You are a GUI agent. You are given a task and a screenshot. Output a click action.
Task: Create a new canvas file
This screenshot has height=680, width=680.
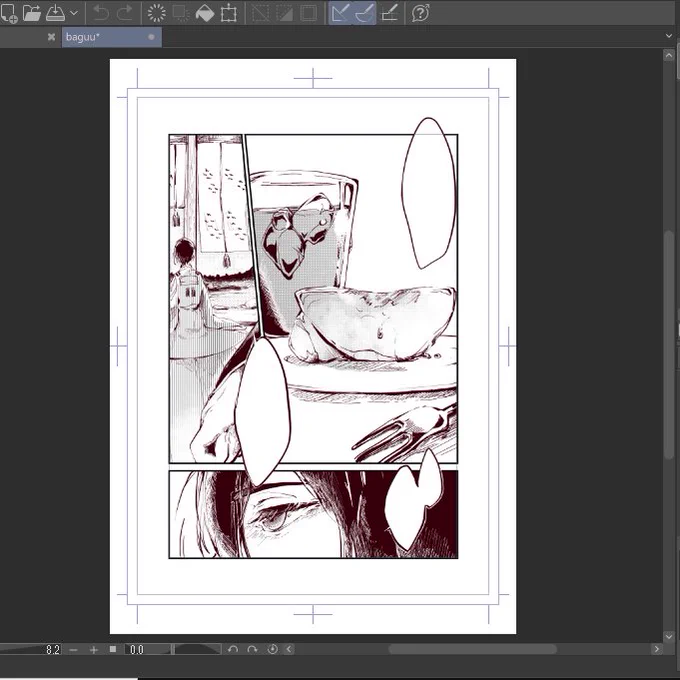click(8, 13)
